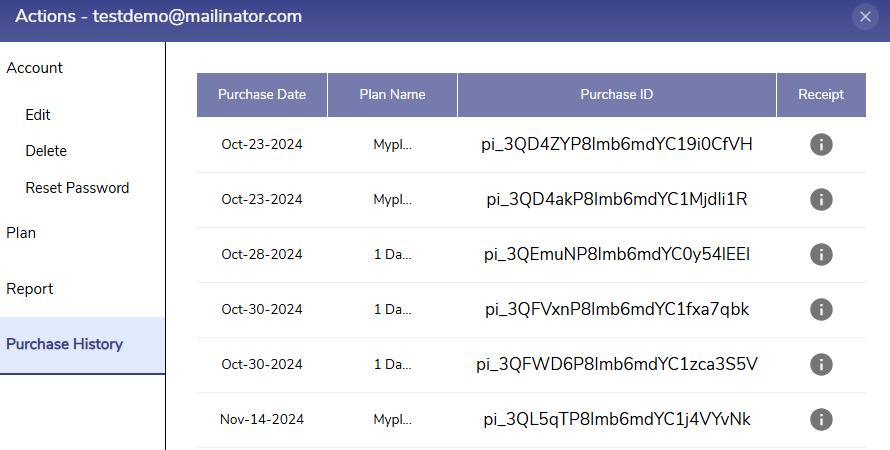890x450 pixels.
Task: Close the Actions dialog
Action: tap(865, 16)
